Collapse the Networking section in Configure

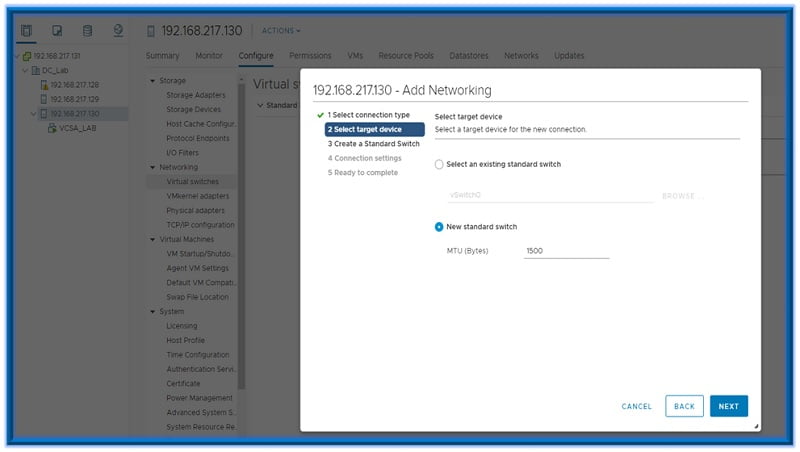(x=153, y=167)
